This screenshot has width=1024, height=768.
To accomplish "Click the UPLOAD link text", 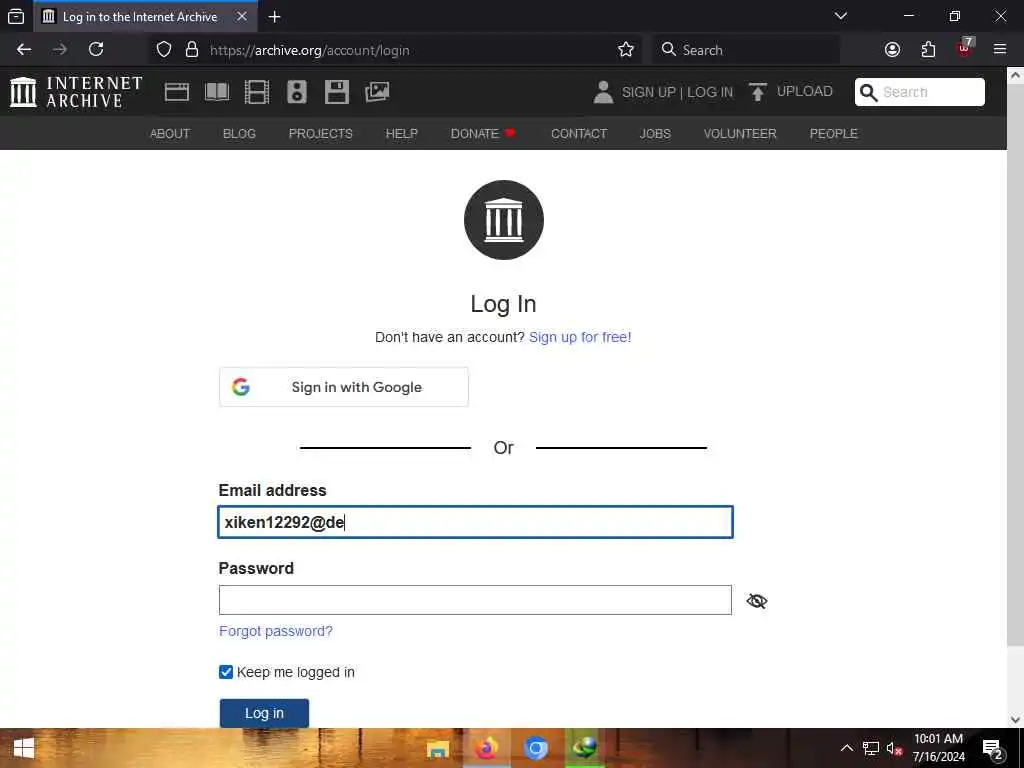I will [x=805, y=91].
